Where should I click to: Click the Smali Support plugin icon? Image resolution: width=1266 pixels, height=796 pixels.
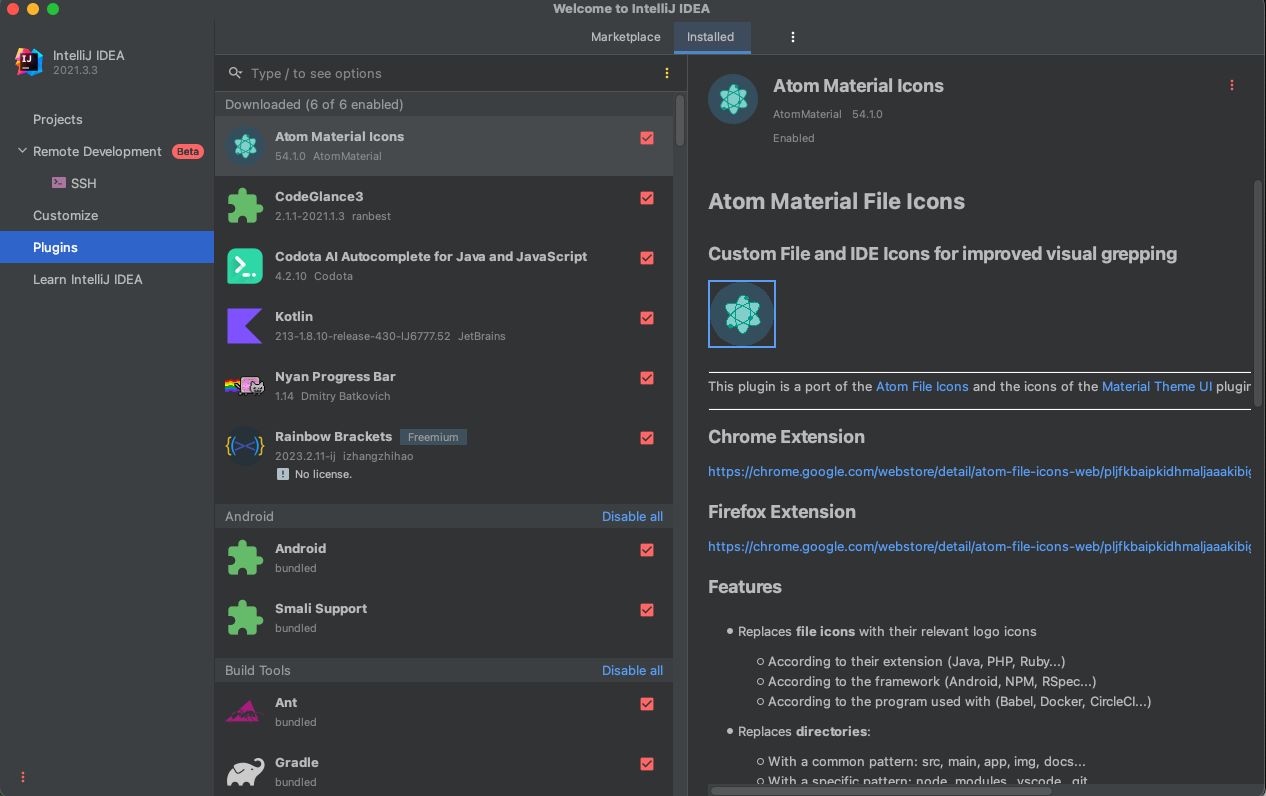tap(245, 618)
